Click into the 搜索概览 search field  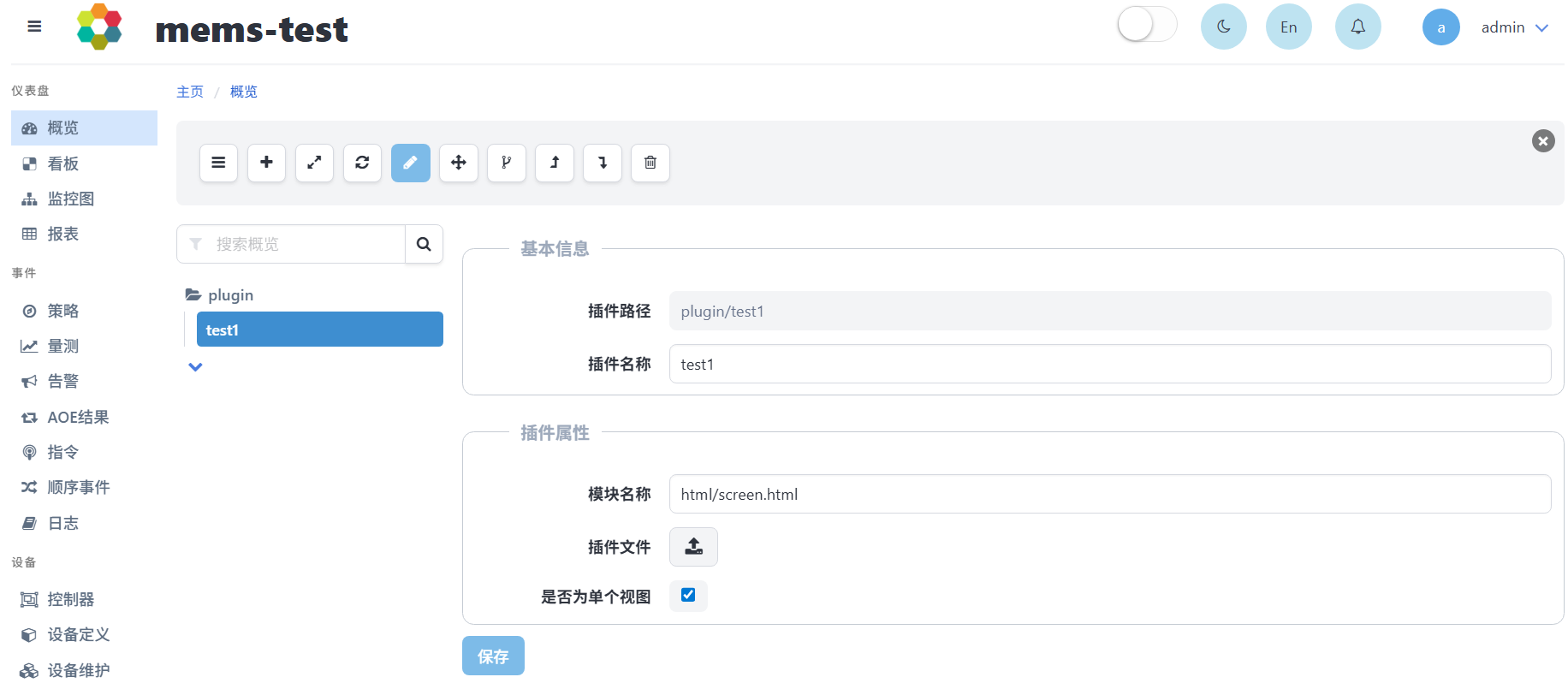point(291,244)
